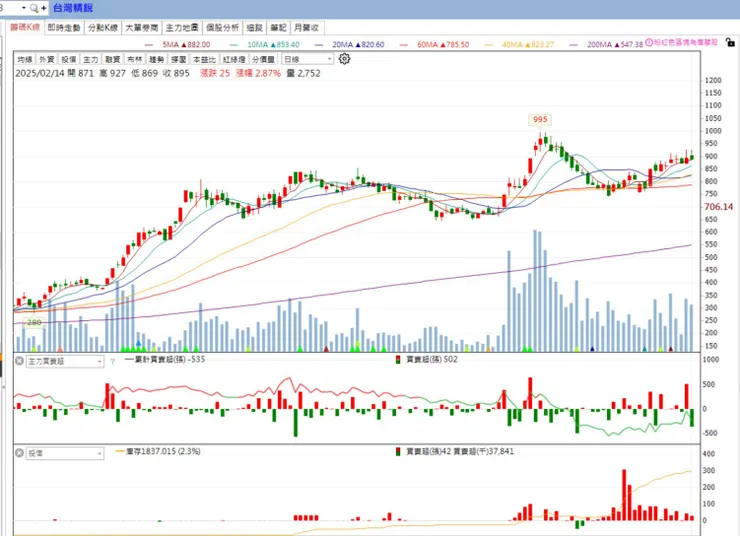This screenshot has height=536, width=740.
Task: Toggle the 外資 overlay button
Action: (47, 59)
